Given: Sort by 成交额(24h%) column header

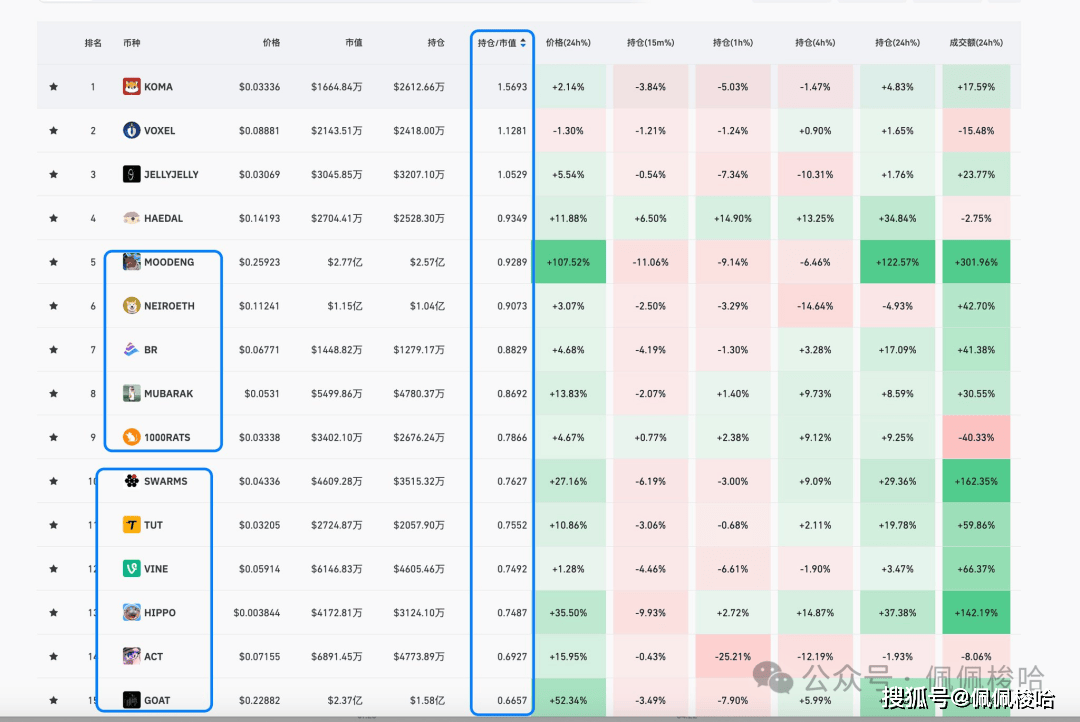Looking at the screenshot, I should 976,43.
